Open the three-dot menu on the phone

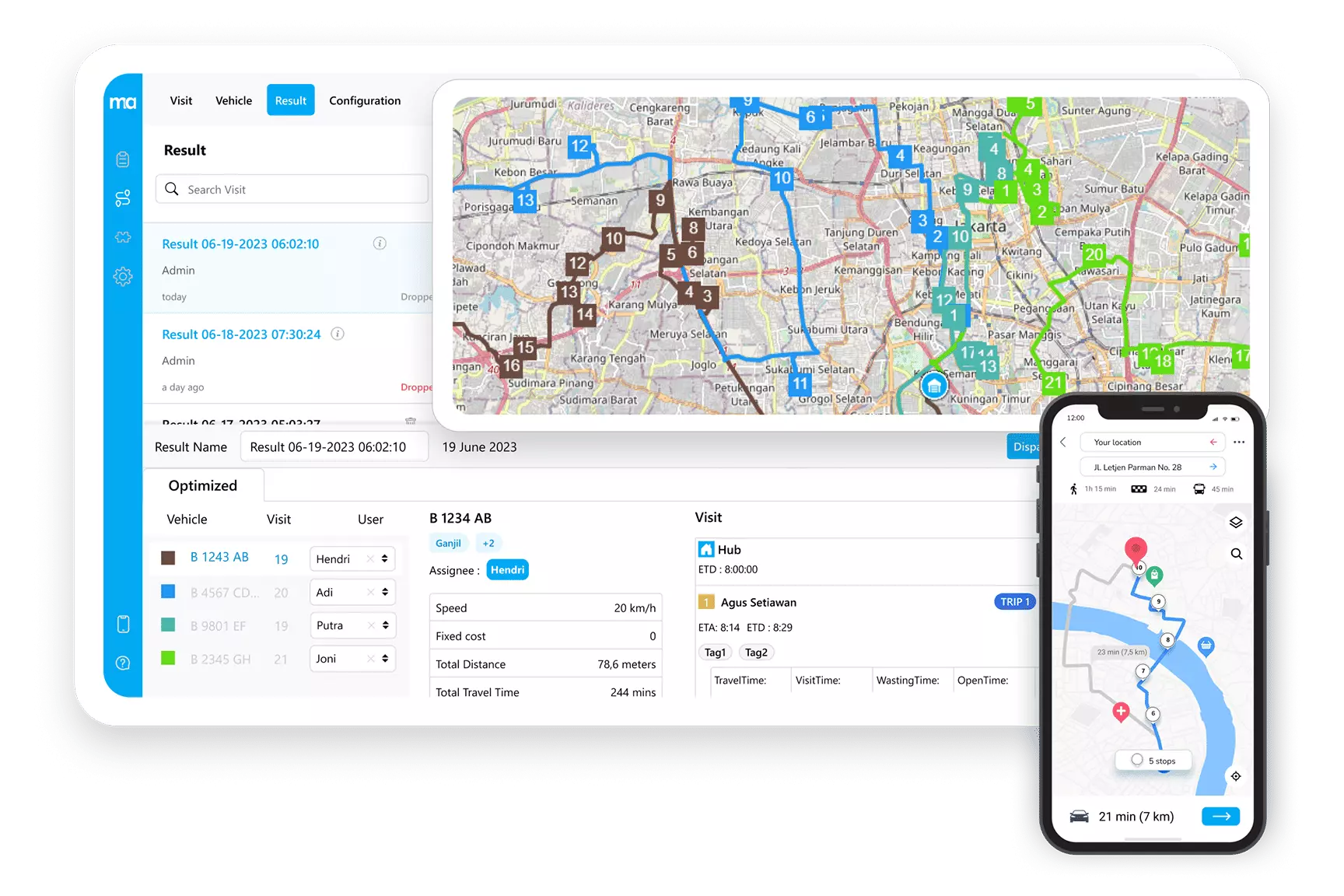(x=1239, y=442)
